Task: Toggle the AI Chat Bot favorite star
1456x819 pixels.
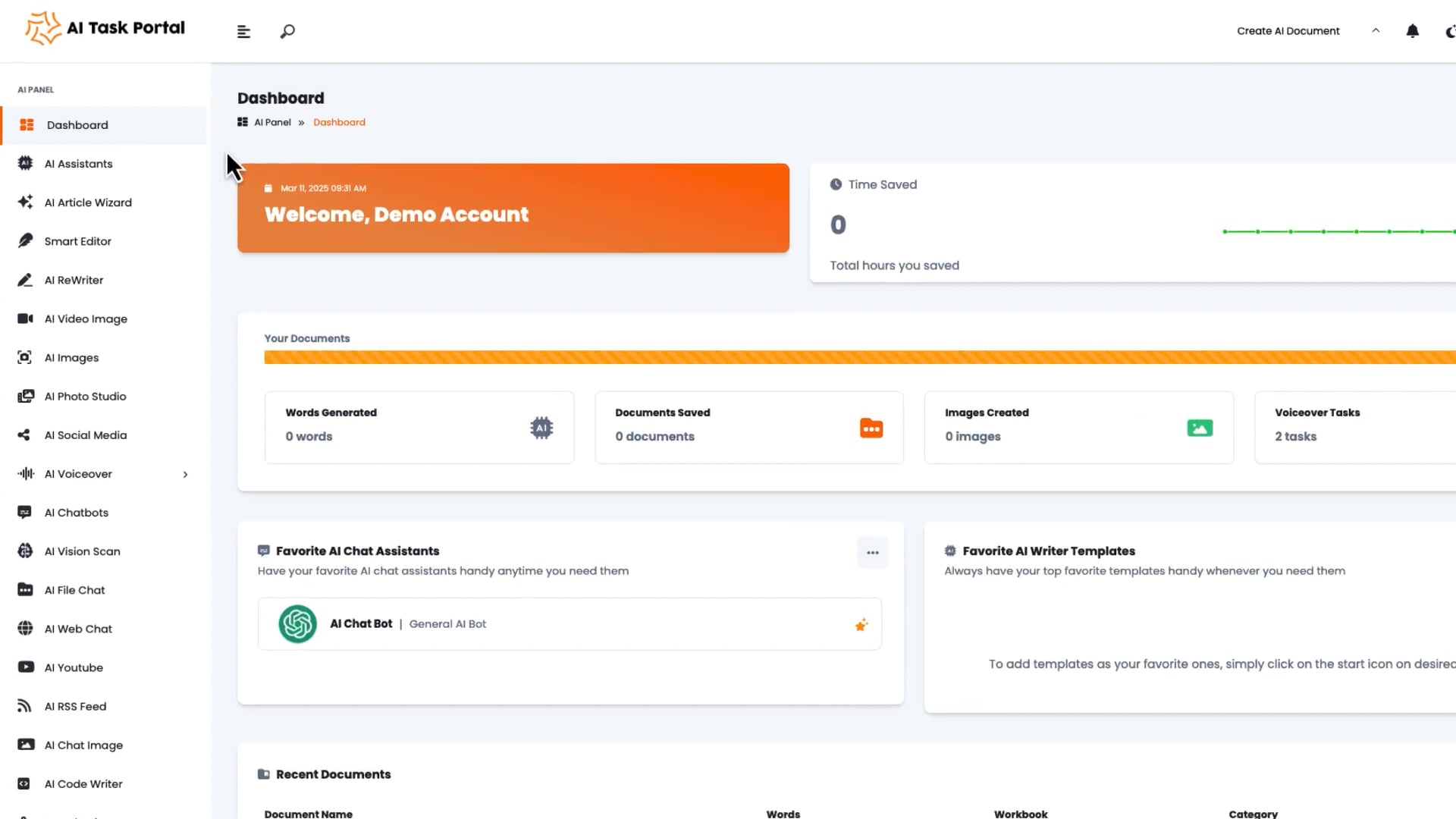Action: 861,625
